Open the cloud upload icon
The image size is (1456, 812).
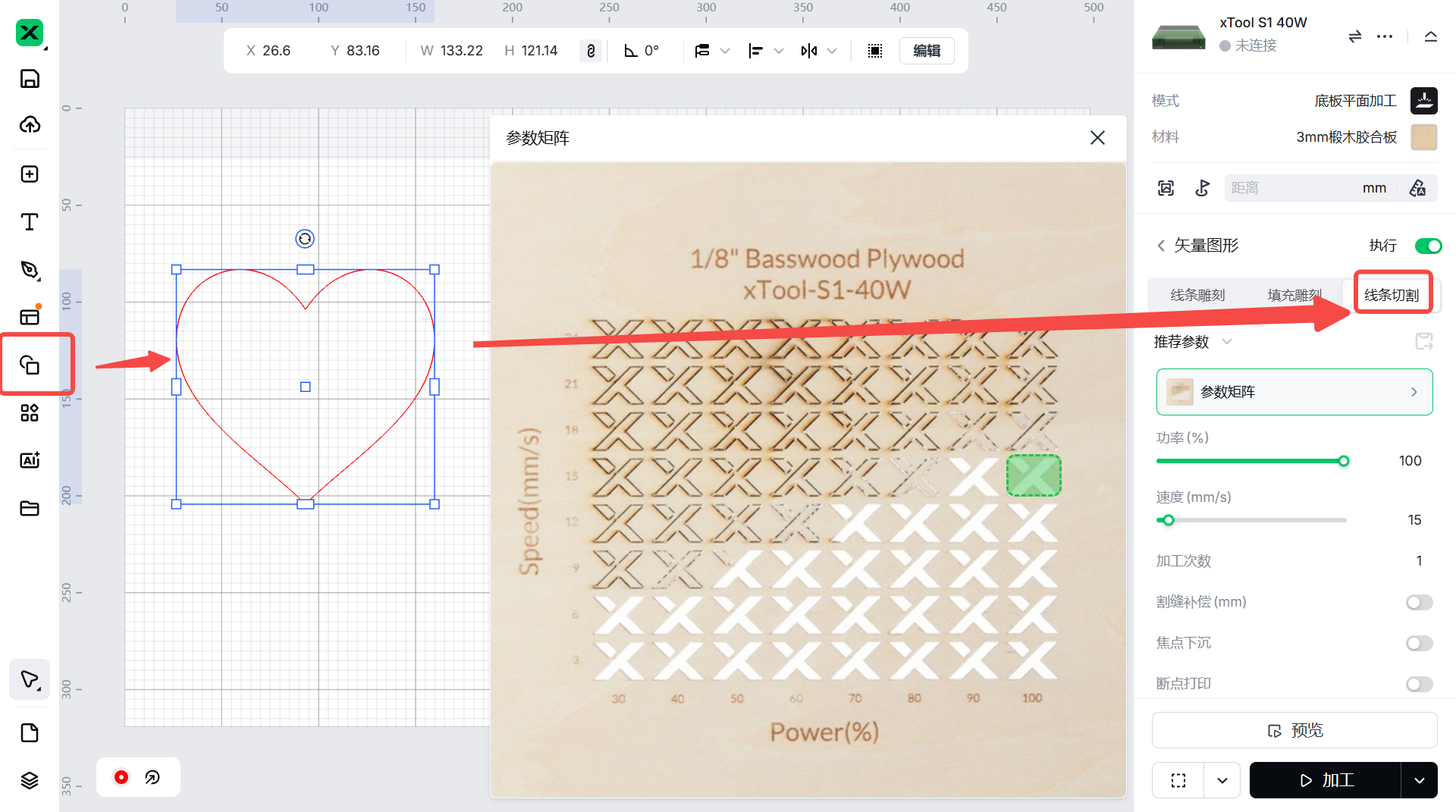click(x=30, y=125)
